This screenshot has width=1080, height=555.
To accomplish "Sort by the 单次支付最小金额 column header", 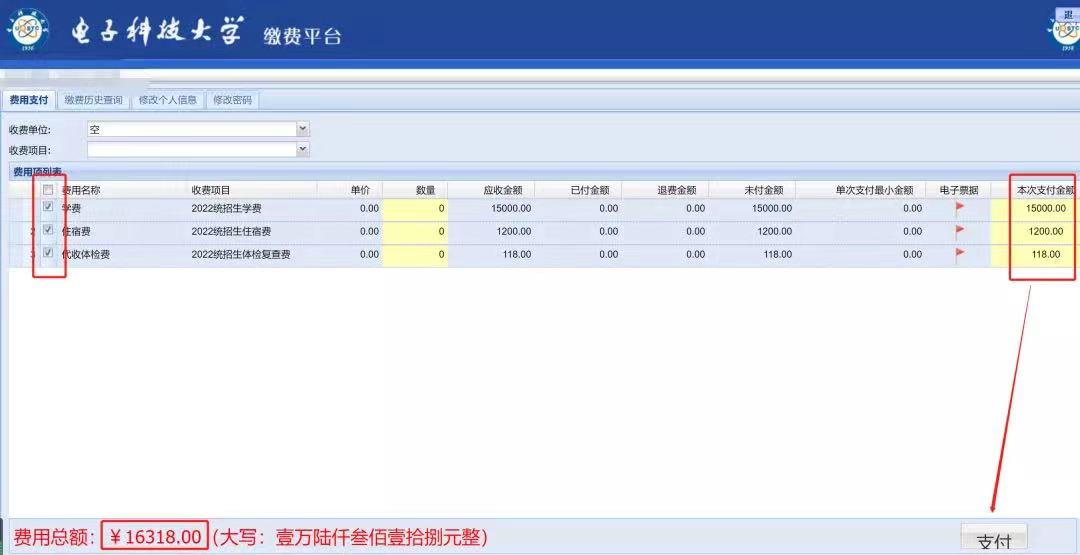I will (x=875, y=190).
